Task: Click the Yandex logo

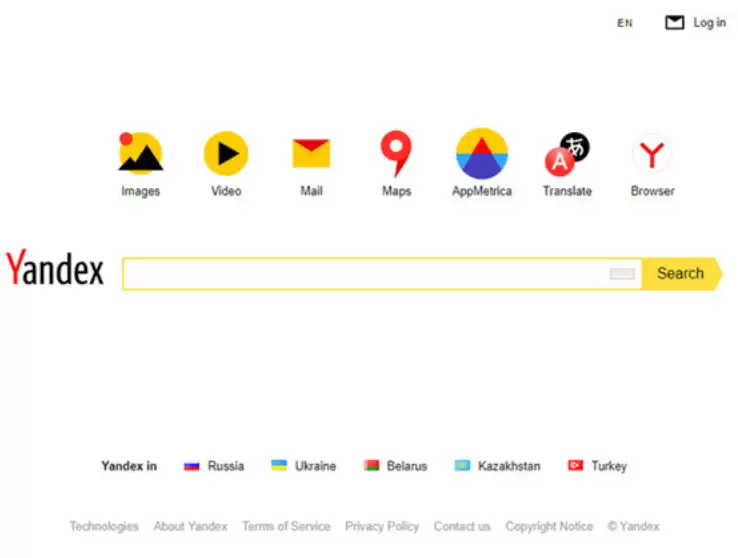Action: click(55, 268)
